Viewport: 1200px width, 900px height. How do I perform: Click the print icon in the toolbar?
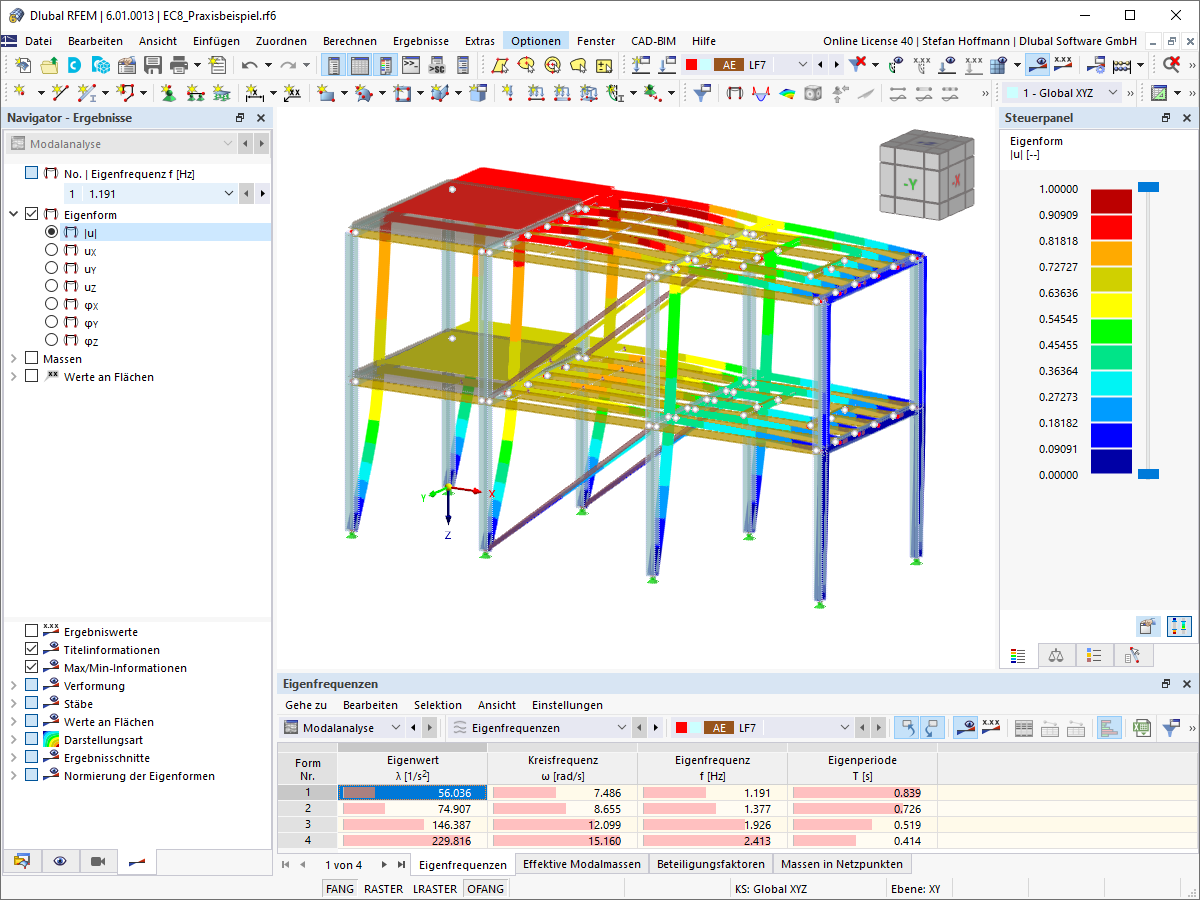(179, 65)
